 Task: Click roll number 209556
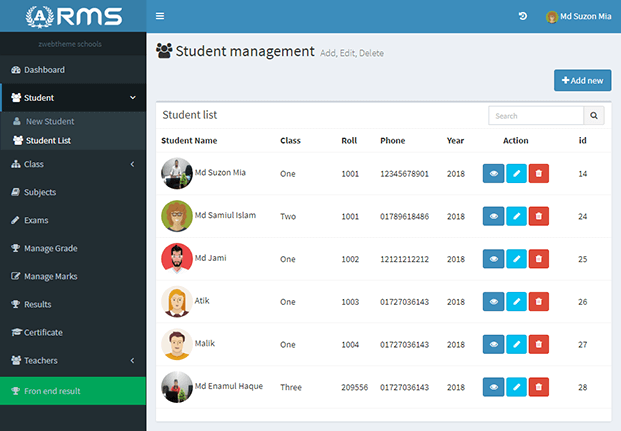tap(354, 387)
